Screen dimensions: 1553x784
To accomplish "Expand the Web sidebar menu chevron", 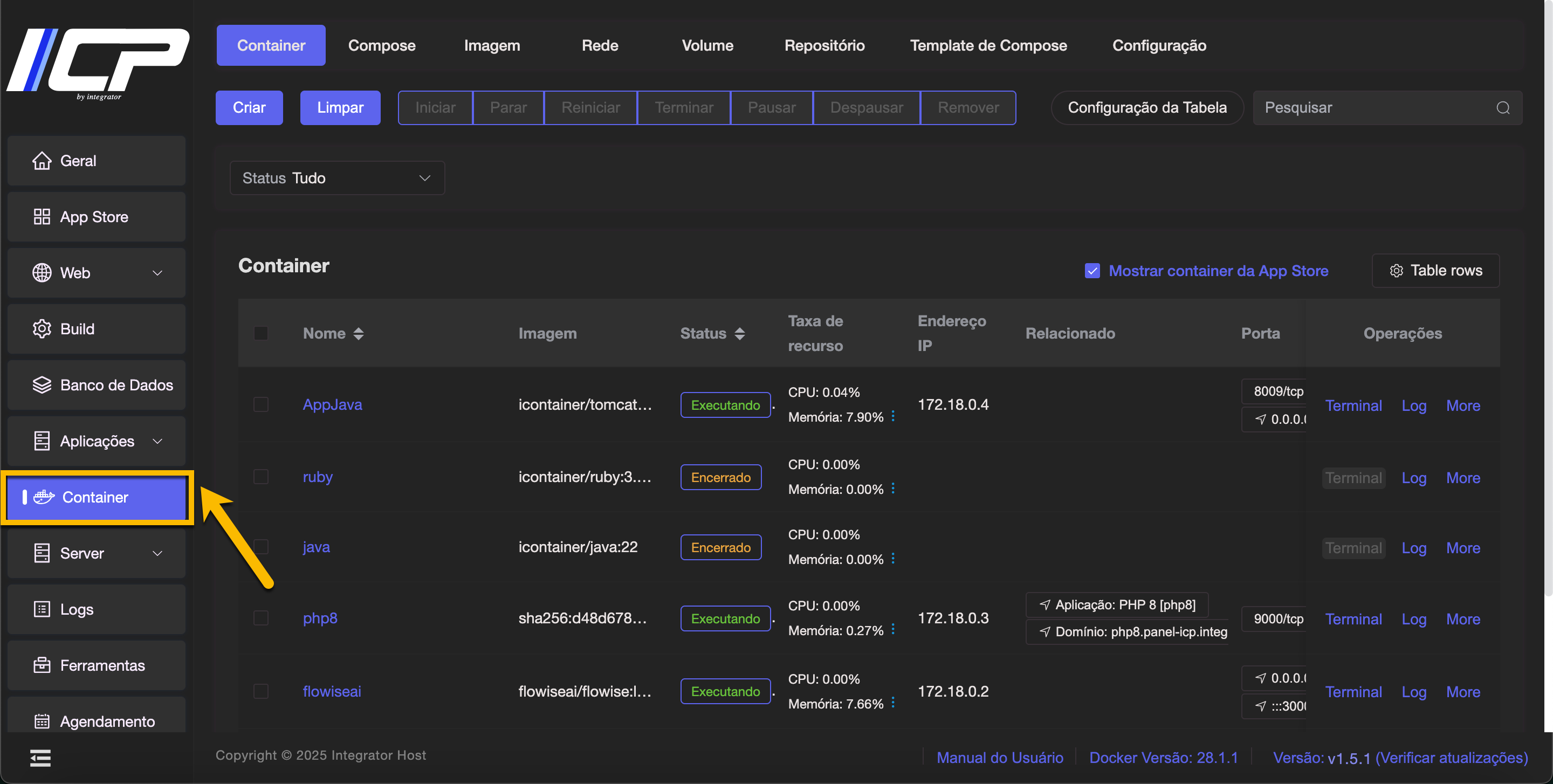I will [x=157, y=273].
